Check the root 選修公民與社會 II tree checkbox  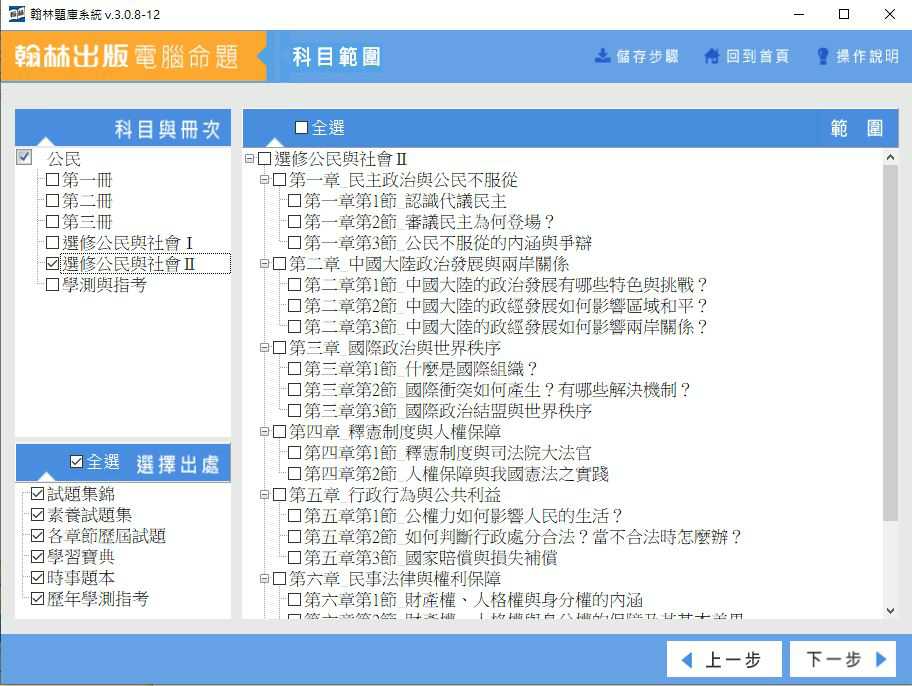[x=265, y=158]
